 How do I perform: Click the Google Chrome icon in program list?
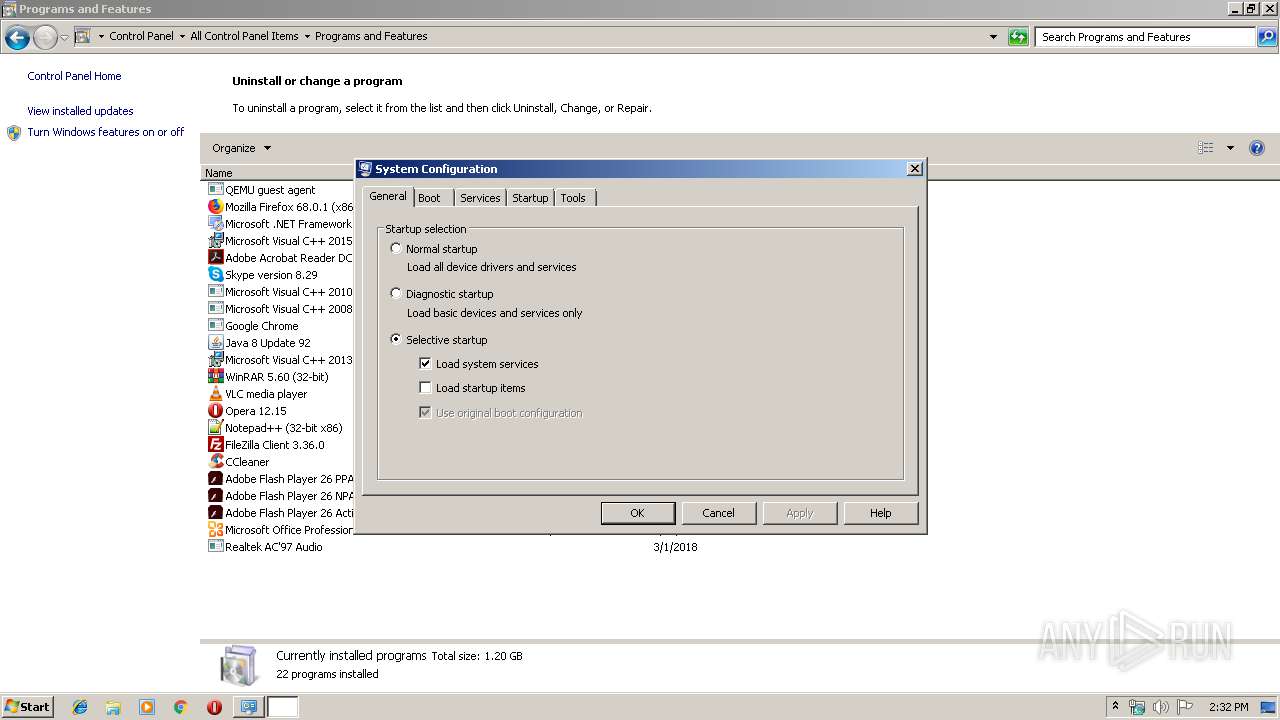click(x=215, y=325)
